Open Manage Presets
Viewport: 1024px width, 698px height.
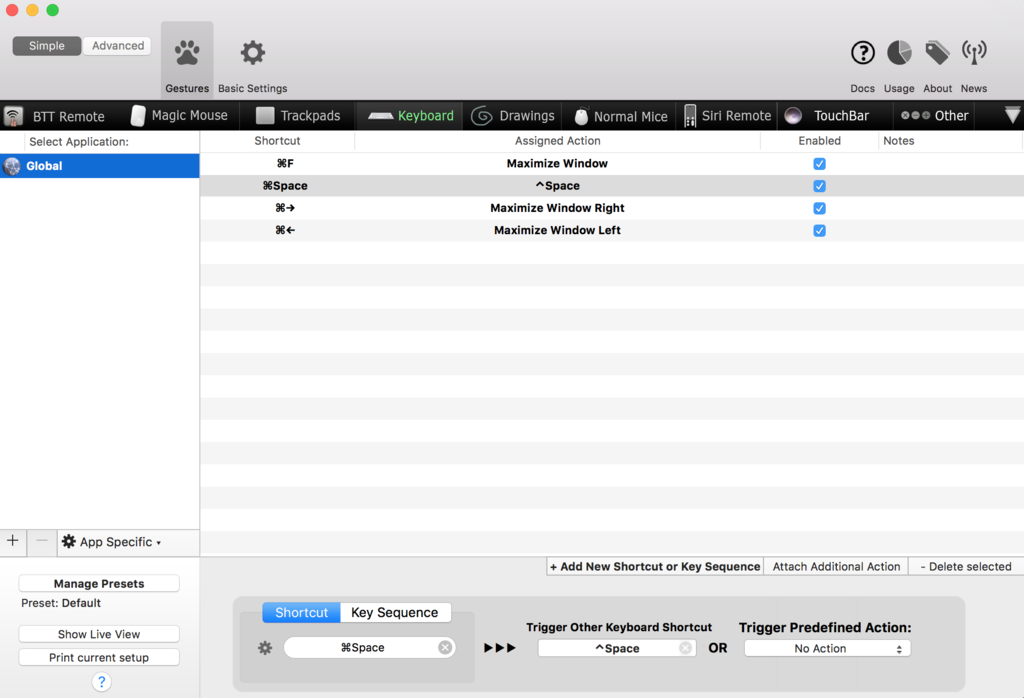coord(99,584)
